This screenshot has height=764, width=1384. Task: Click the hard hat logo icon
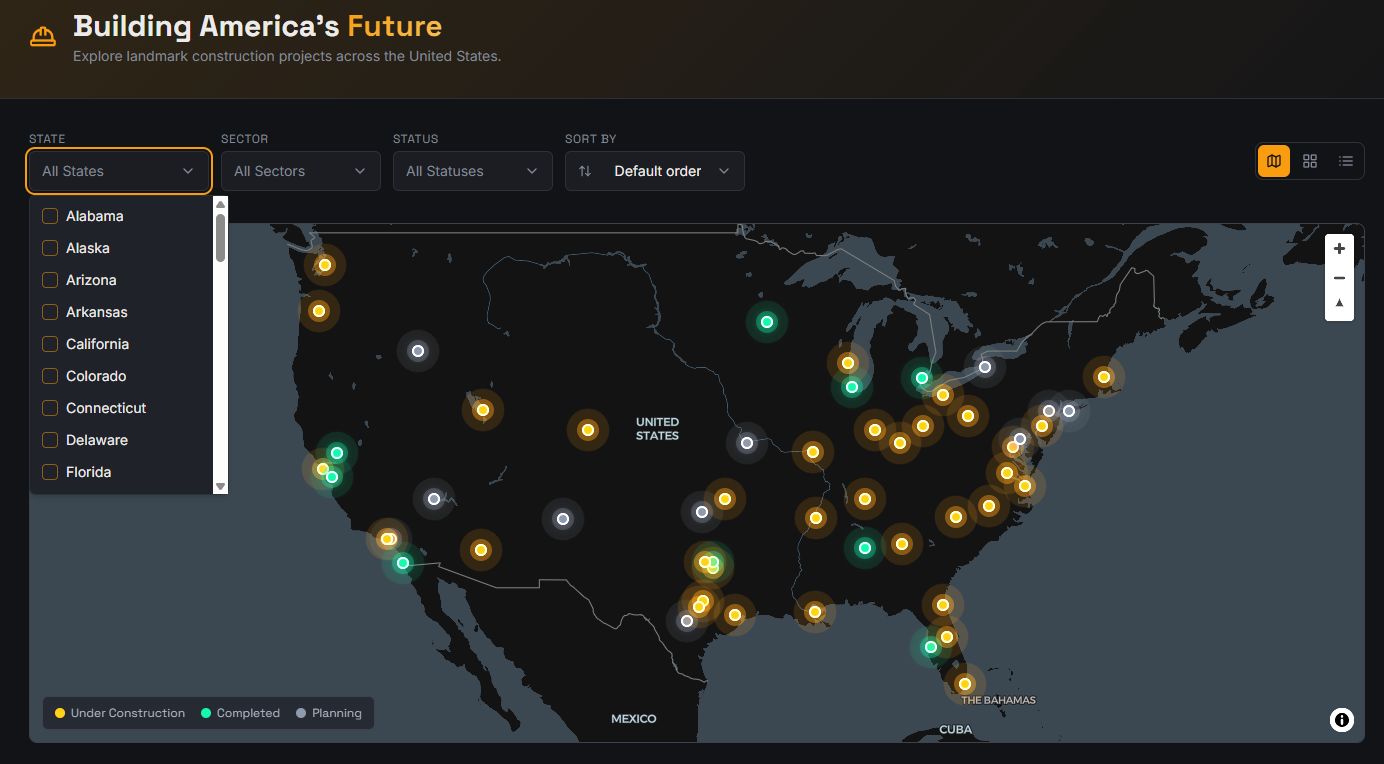[x=43, y=37]
